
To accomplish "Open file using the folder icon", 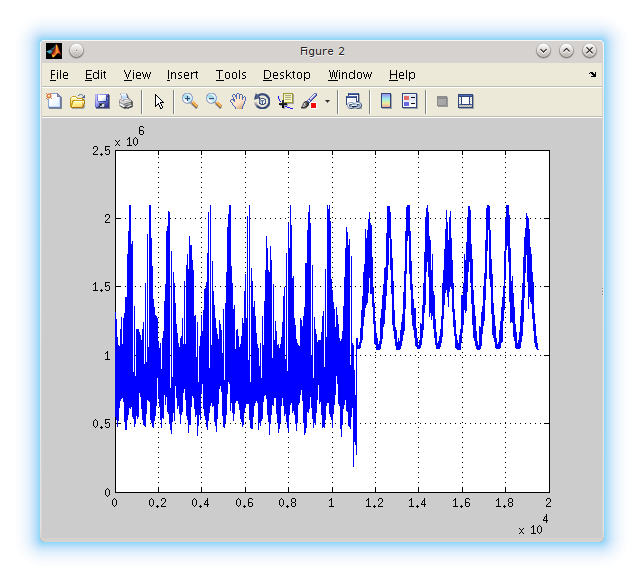I will coord(78,101).
